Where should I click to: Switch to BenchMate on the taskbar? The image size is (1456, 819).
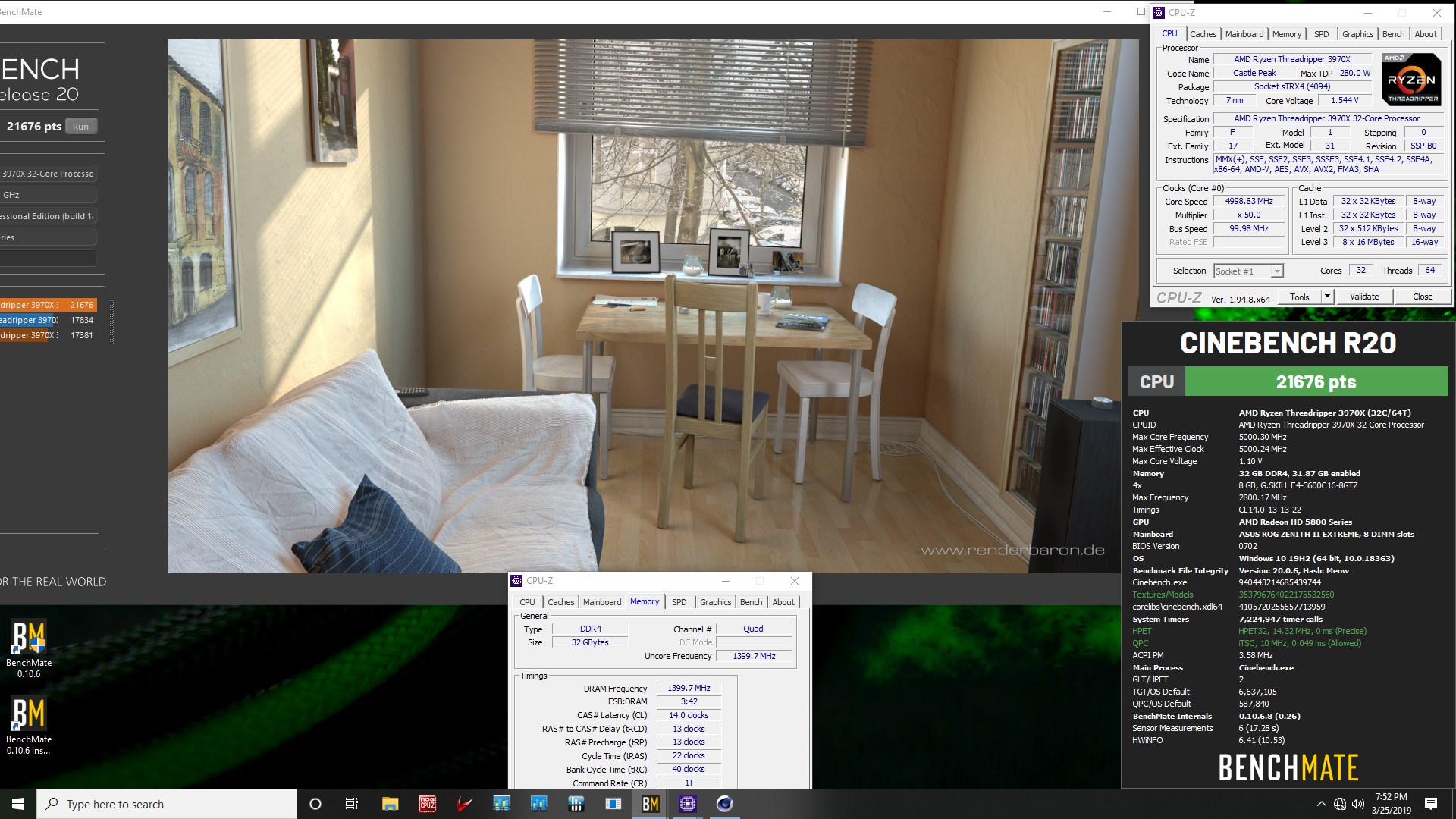point(650,804)
